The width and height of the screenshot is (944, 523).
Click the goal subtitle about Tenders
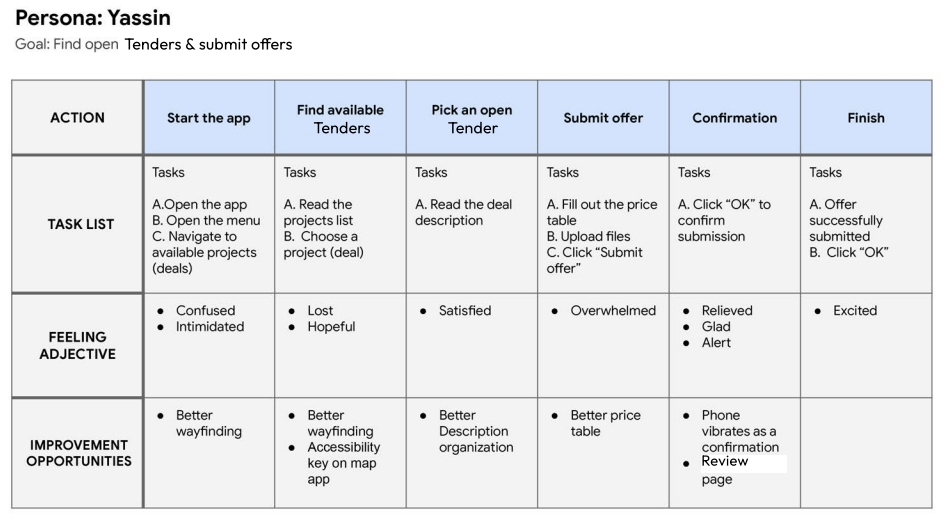click(153, 44)
